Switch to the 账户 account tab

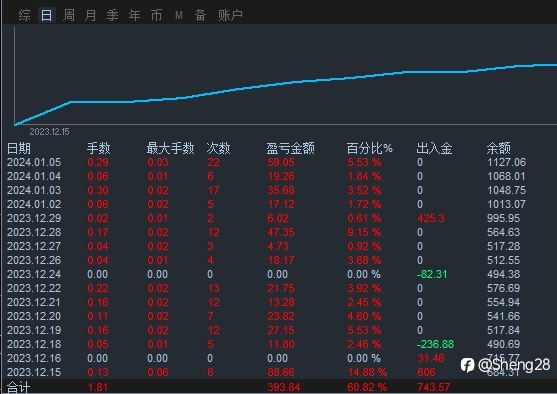pos(230,15)
